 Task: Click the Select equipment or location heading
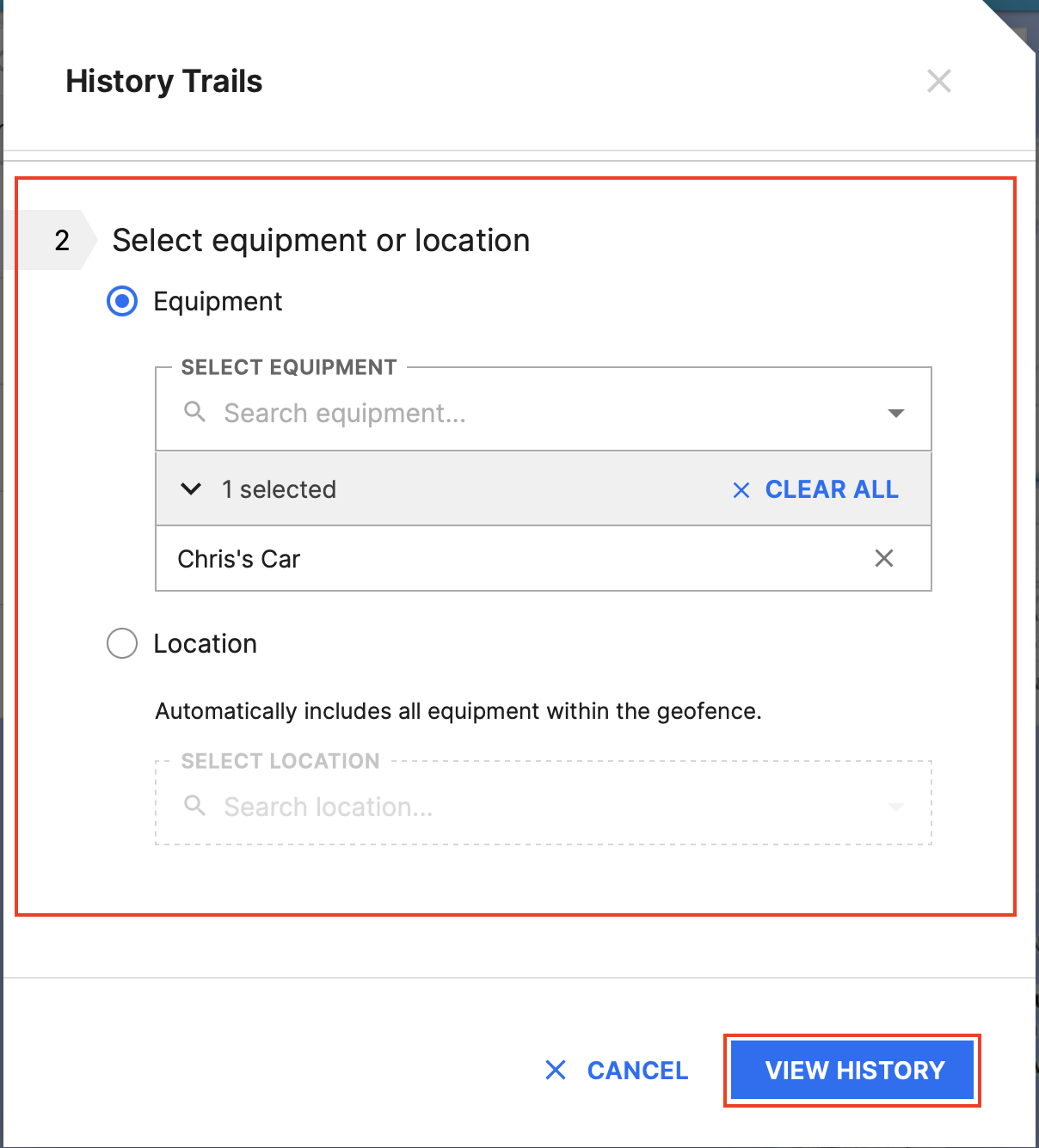tap(321, 241)
